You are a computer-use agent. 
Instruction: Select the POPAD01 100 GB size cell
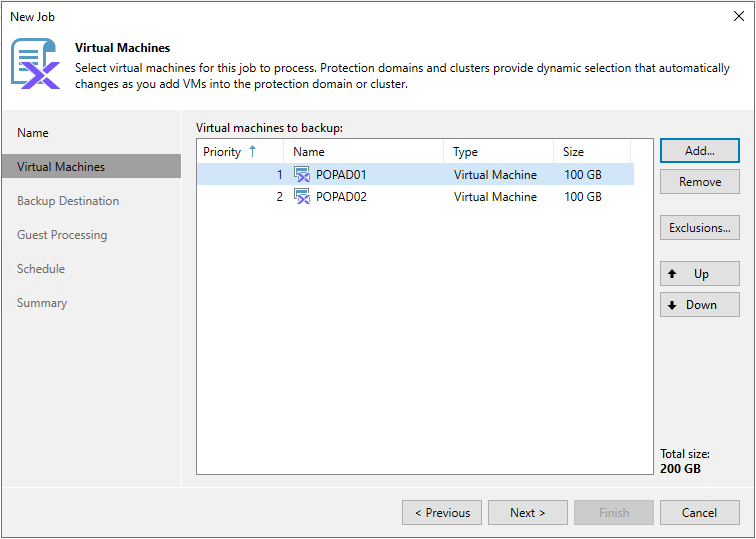pyautogui.click(x=583, y=175)
